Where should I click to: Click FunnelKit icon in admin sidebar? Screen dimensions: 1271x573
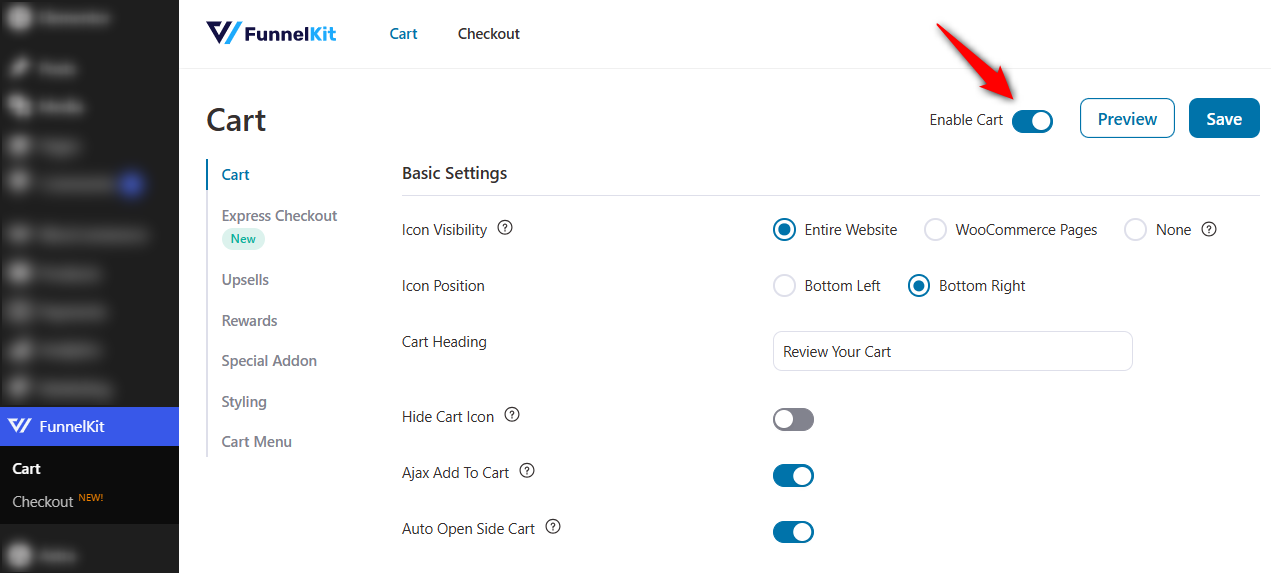[x=20, y=426]
